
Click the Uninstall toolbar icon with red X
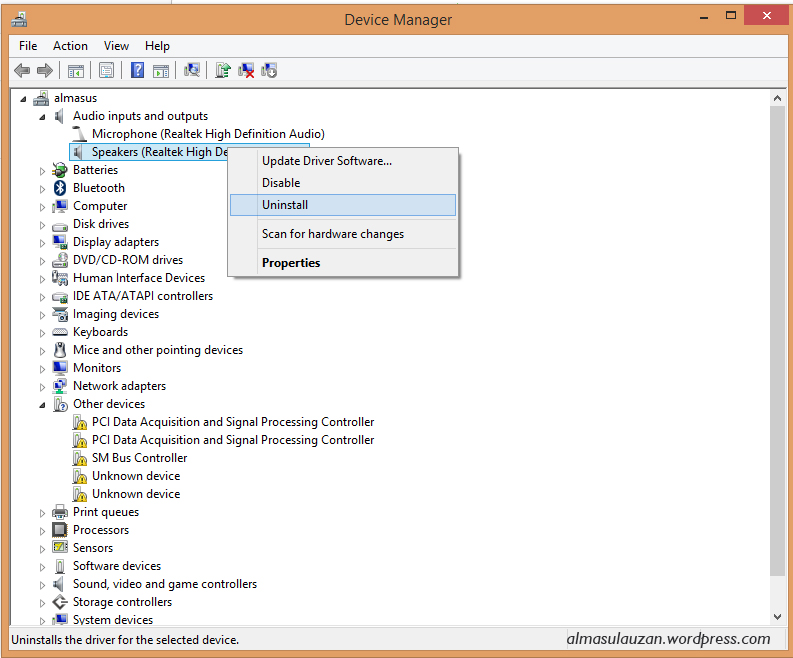point(246,70)
